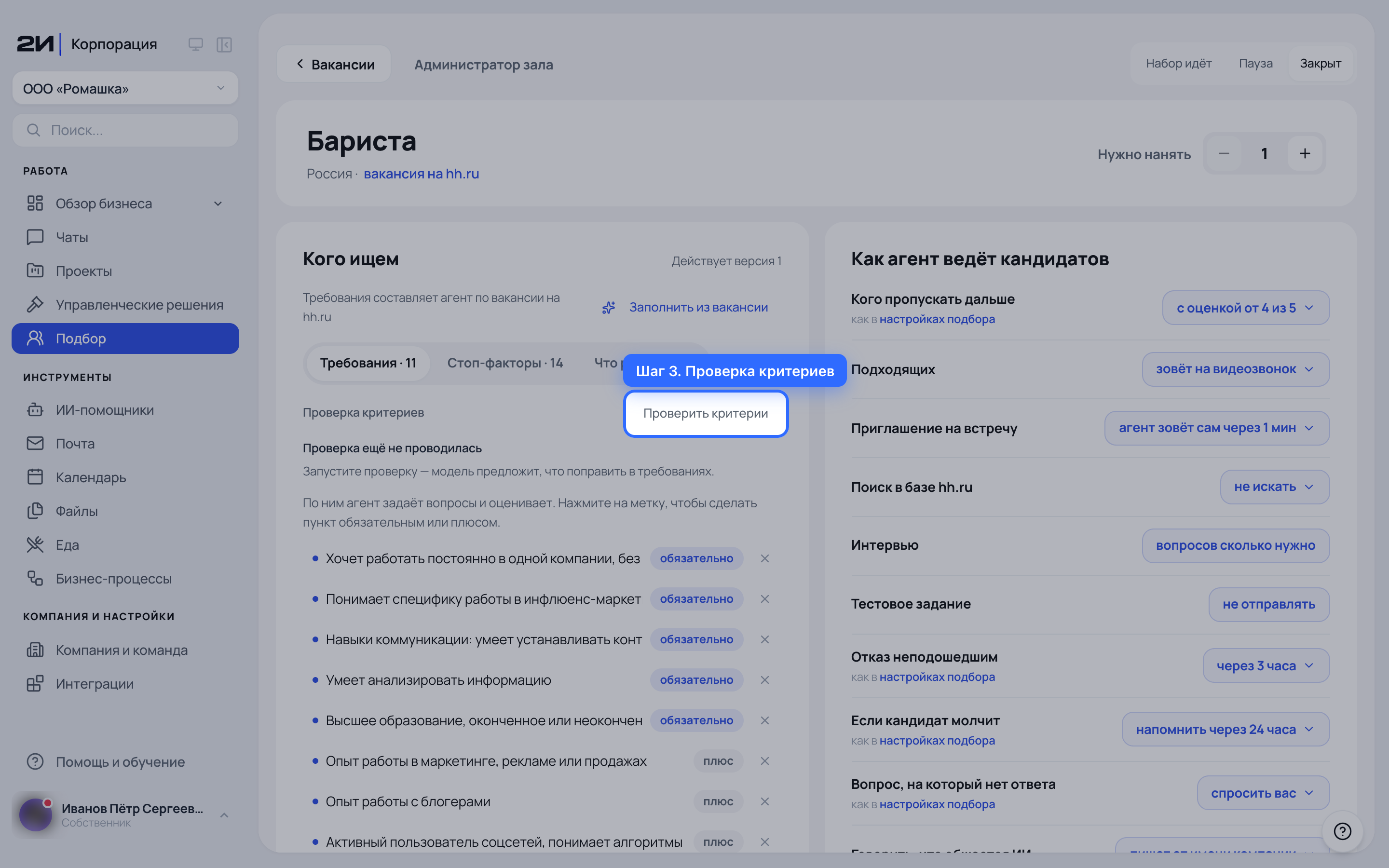Open Чаты in the sidebar
This screenshot has width=1389, height=868.
(125, 237)
